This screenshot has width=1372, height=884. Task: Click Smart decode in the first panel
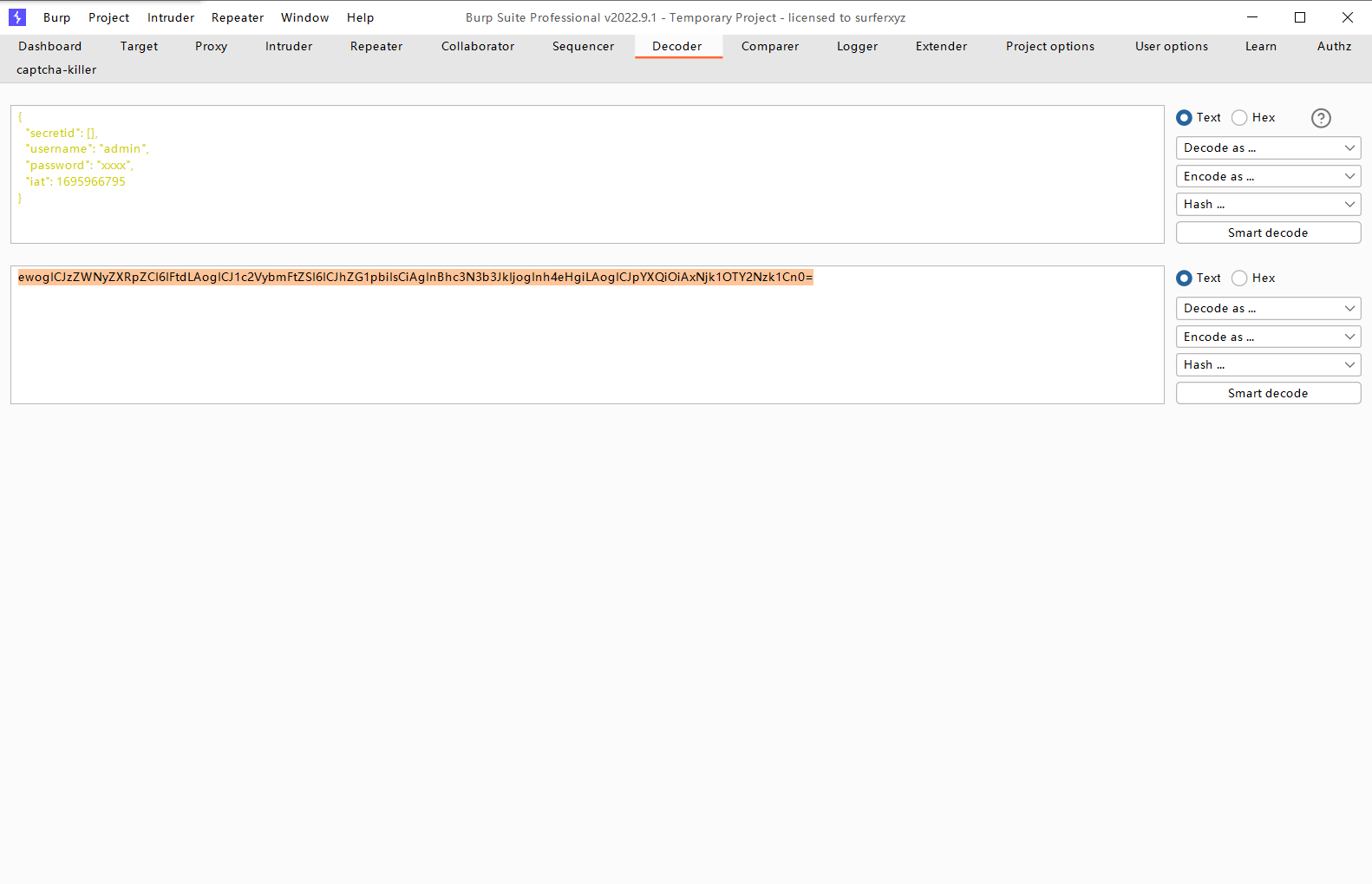point(1268,233)
